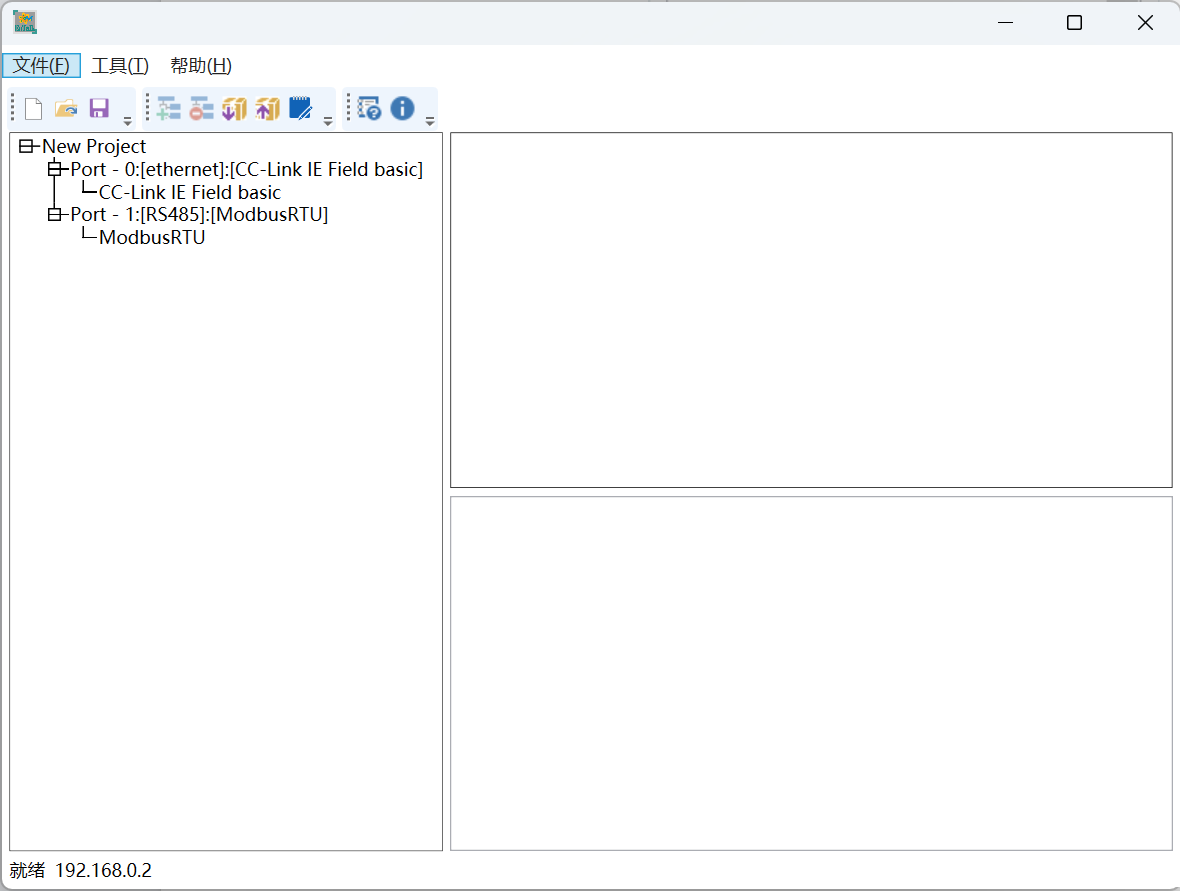Select Port - 0:[ethernet]:[CC-Link IE Field basic]

click(x=247, y=169)
